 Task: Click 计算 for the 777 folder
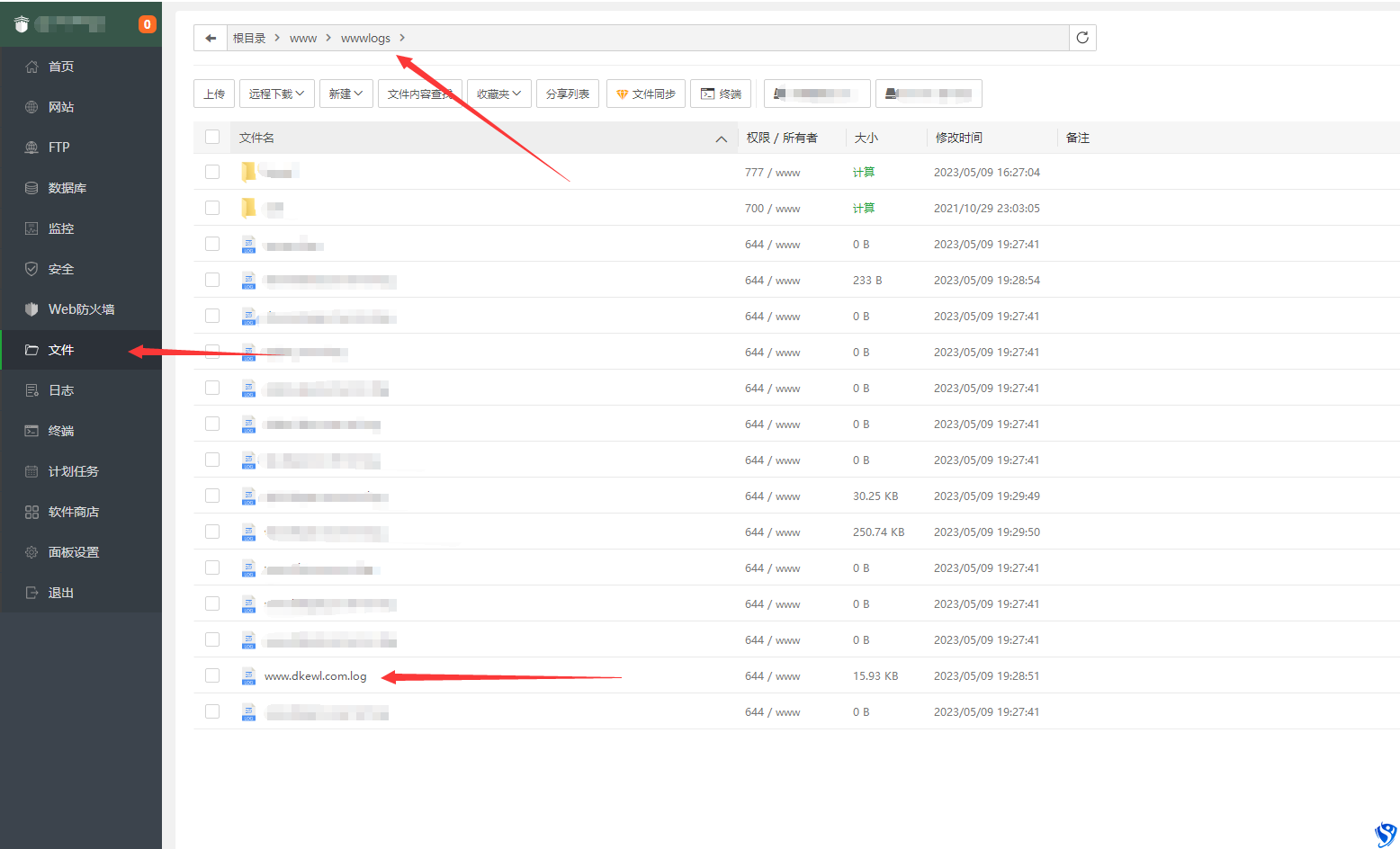[863, 172]
